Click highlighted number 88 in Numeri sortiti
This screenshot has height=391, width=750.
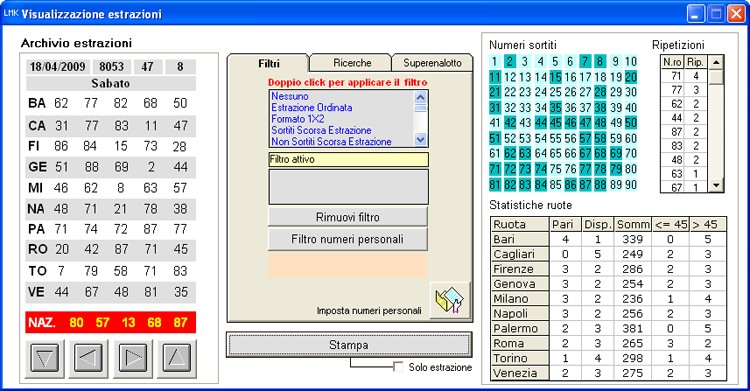coord(600,184)
